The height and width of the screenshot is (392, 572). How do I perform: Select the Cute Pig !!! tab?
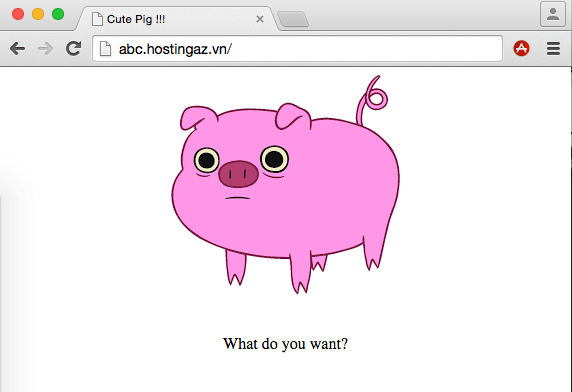pyautogui.click(x=177, y=19)
